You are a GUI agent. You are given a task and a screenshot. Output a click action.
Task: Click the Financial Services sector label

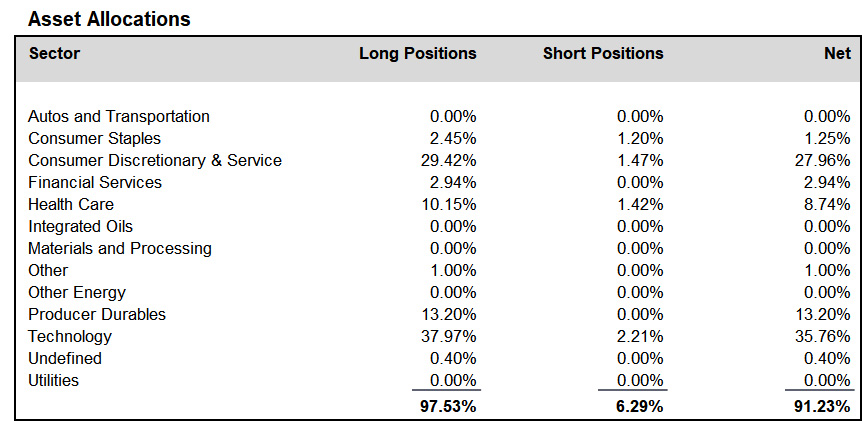(95, 182)
